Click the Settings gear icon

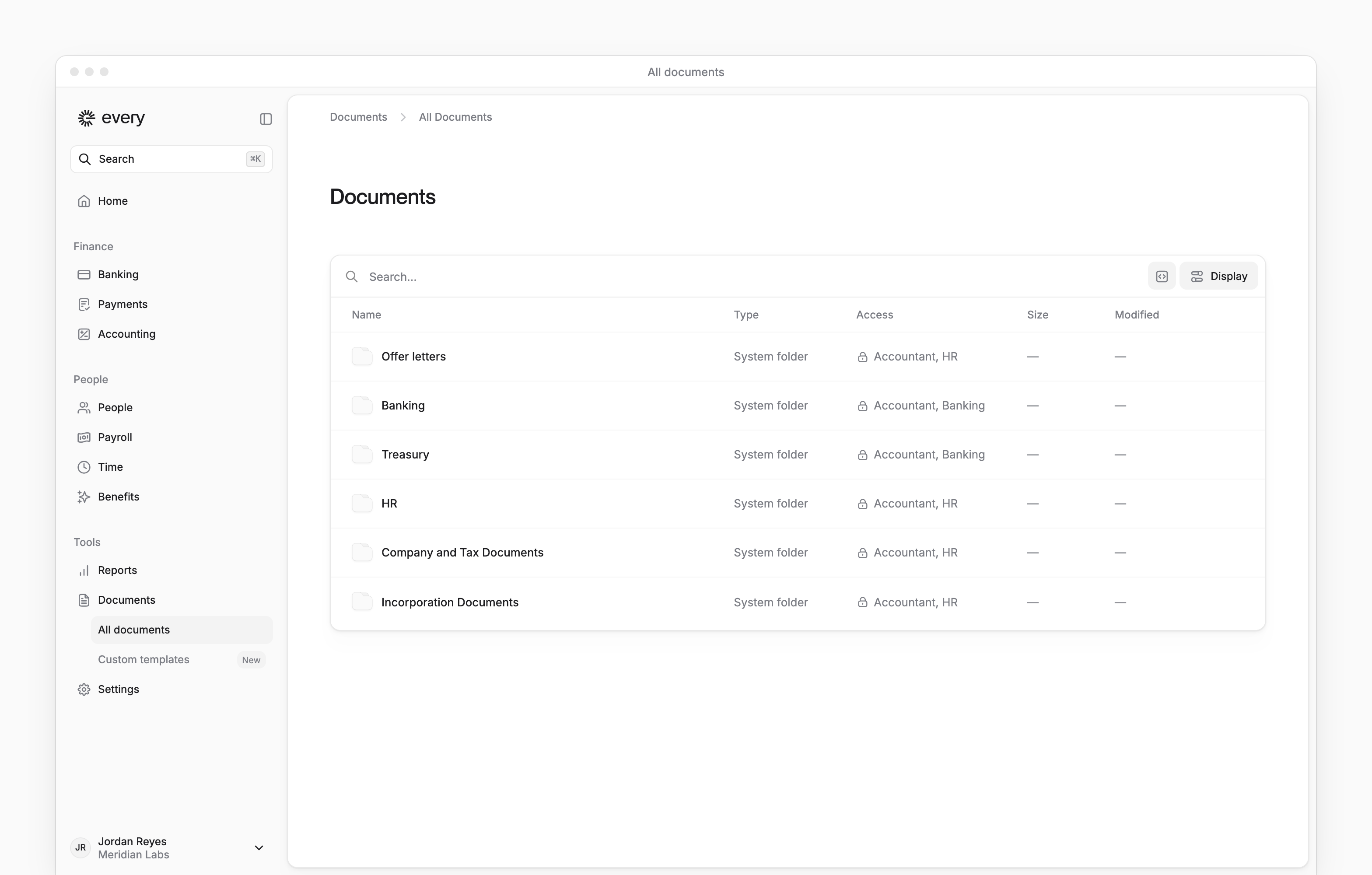pyautogui.click(x=84, y=689)
